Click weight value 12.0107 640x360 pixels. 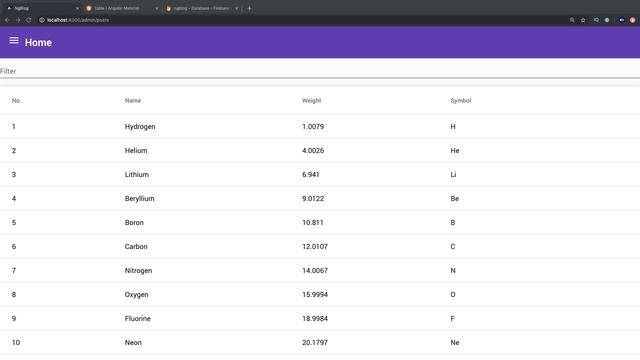(x=315, y=247)
